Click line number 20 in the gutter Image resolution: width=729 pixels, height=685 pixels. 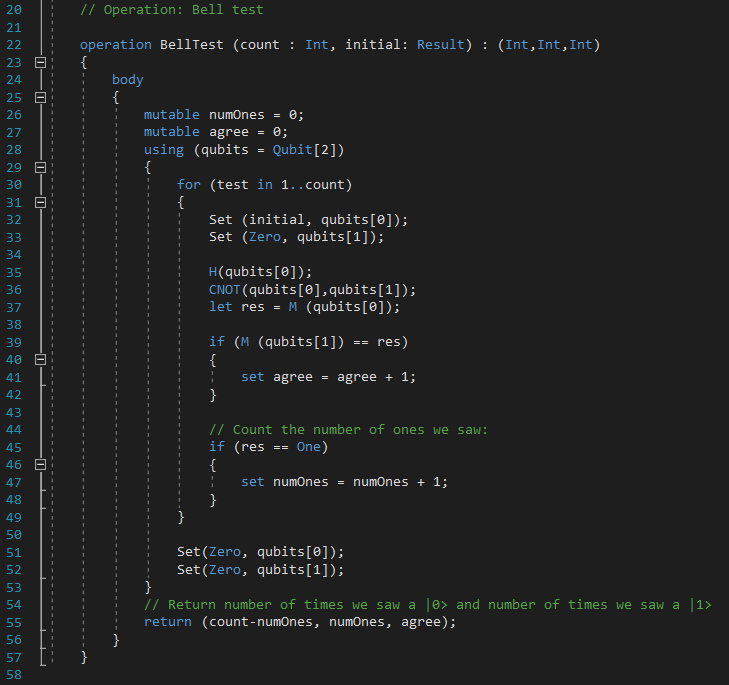click(14, 10)
